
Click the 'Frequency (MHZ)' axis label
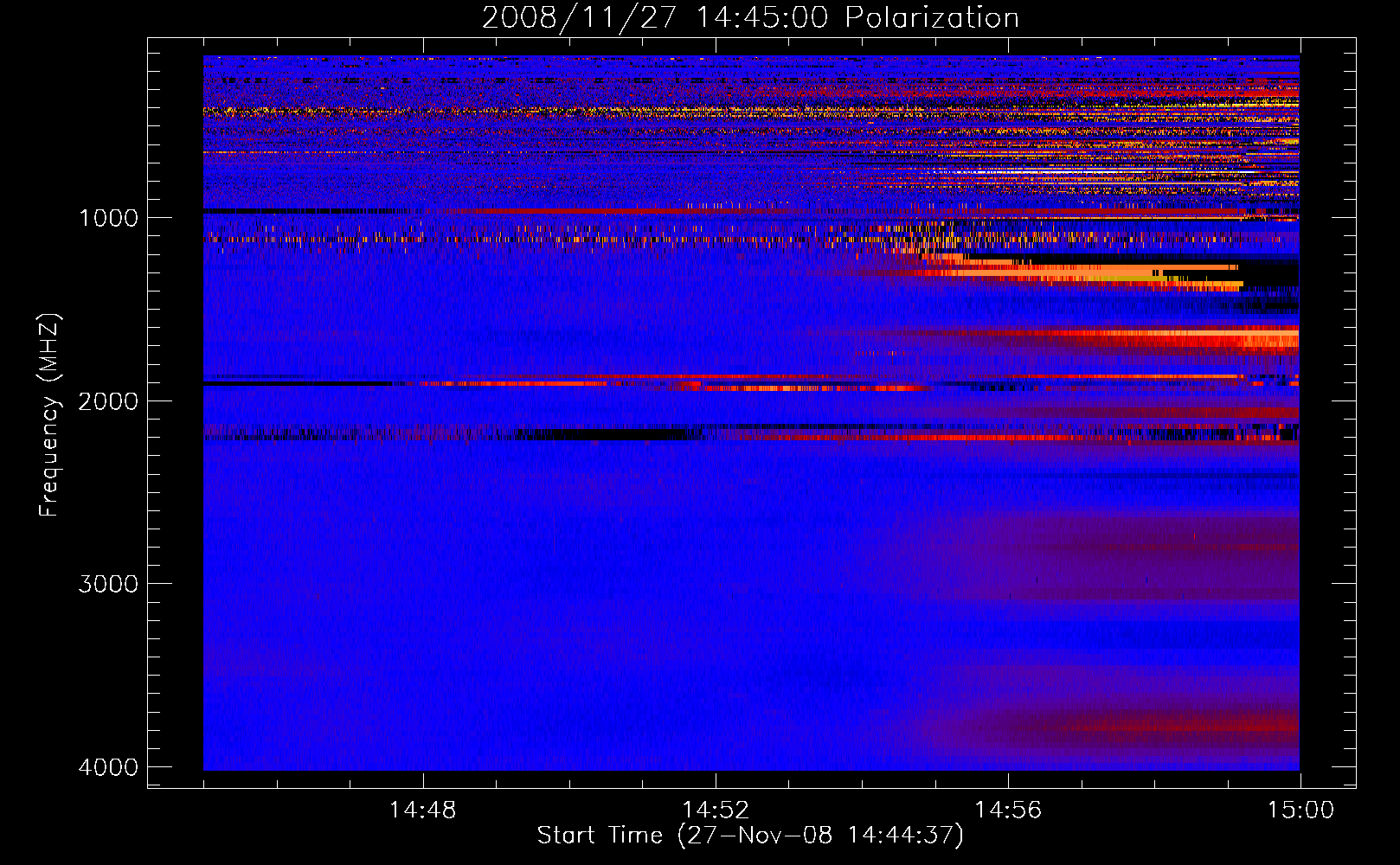(x=50, y=415)
